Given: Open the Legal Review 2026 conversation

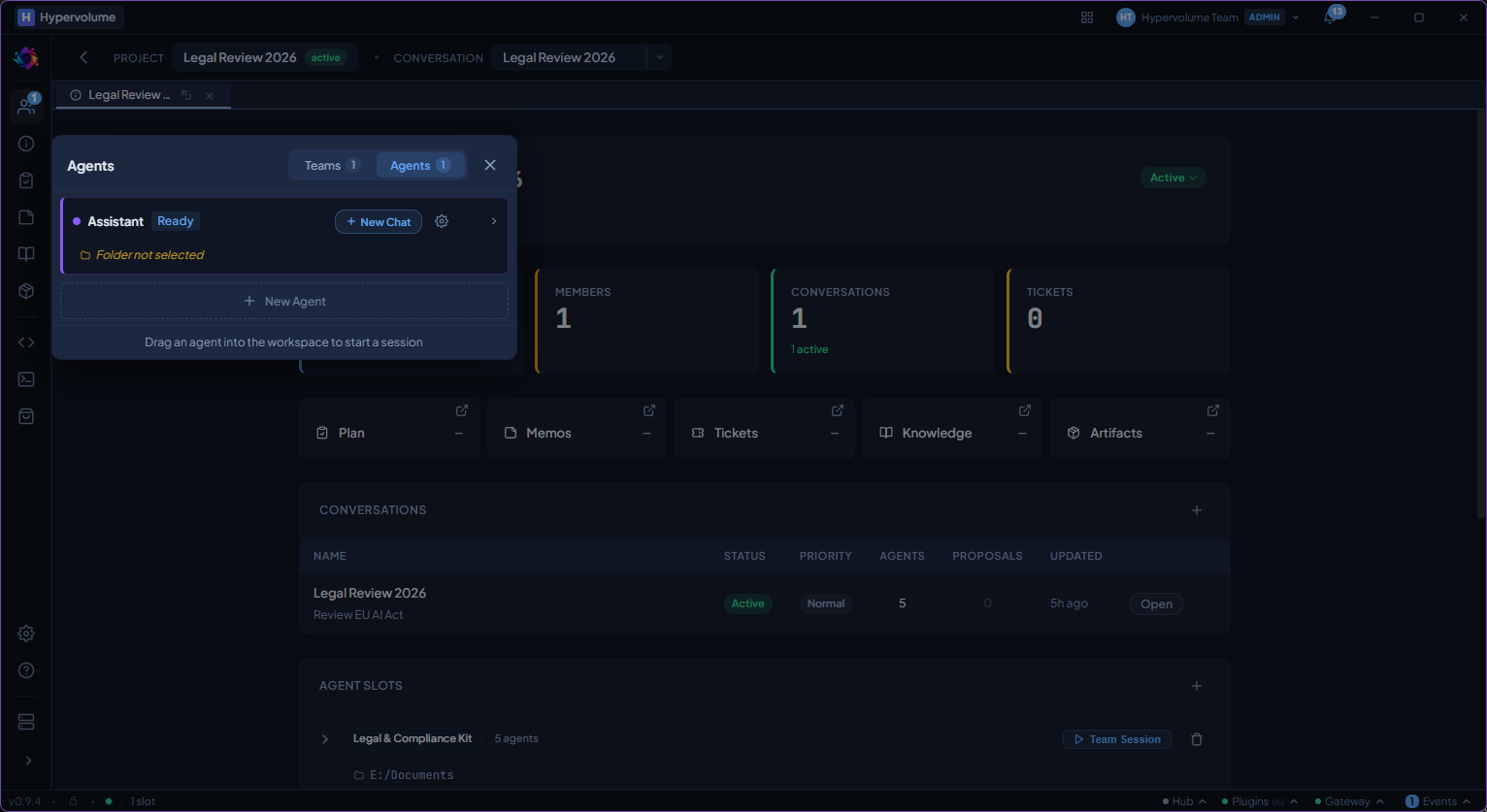Looking at the screenshot, I should (1156, 603).
